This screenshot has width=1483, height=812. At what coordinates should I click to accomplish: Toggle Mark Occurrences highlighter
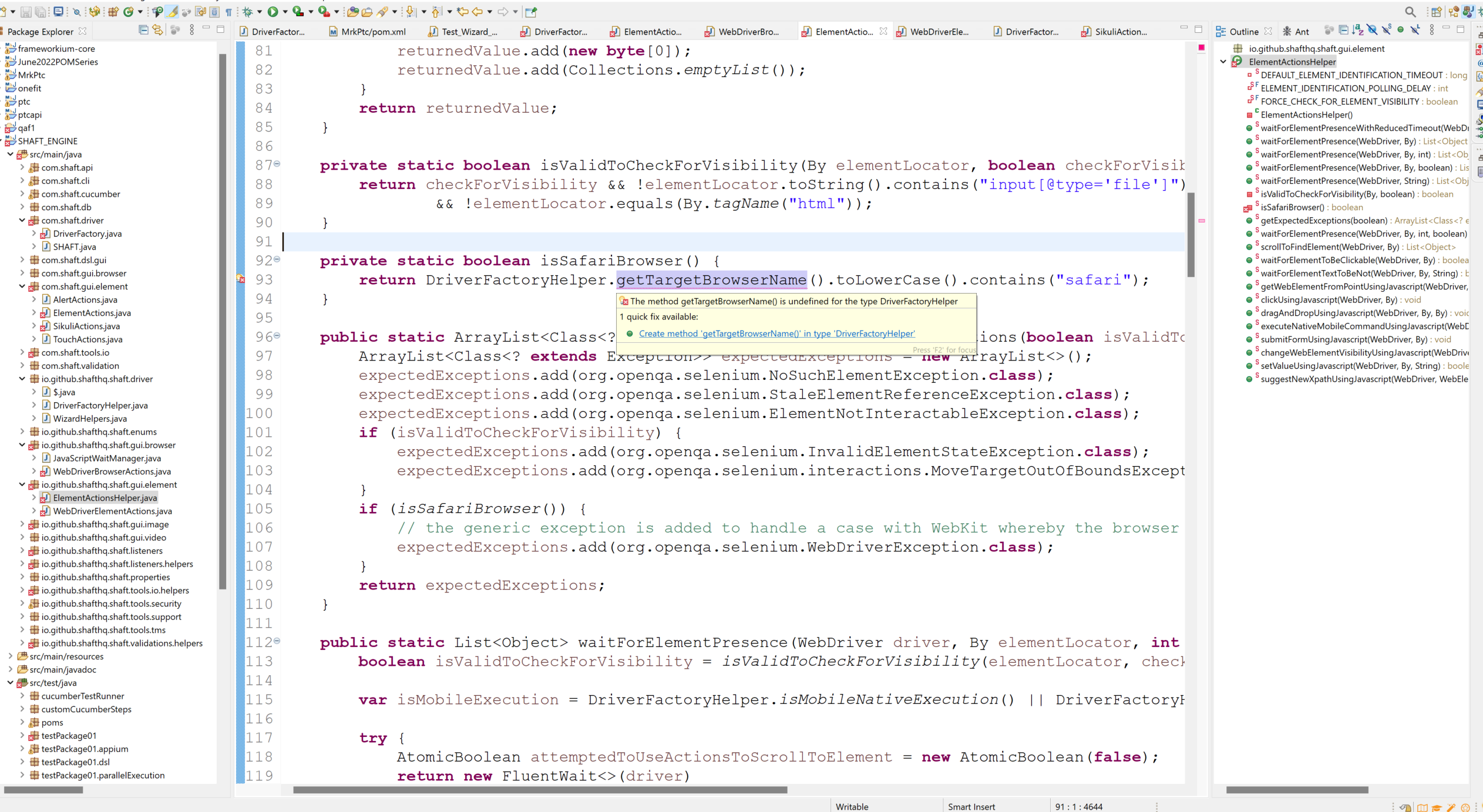pyautogui.click(x=171, y=11)
